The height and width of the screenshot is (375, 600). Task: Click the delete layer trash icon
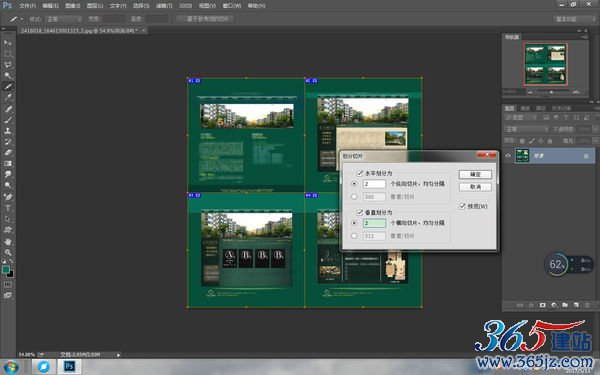point(587,305)
